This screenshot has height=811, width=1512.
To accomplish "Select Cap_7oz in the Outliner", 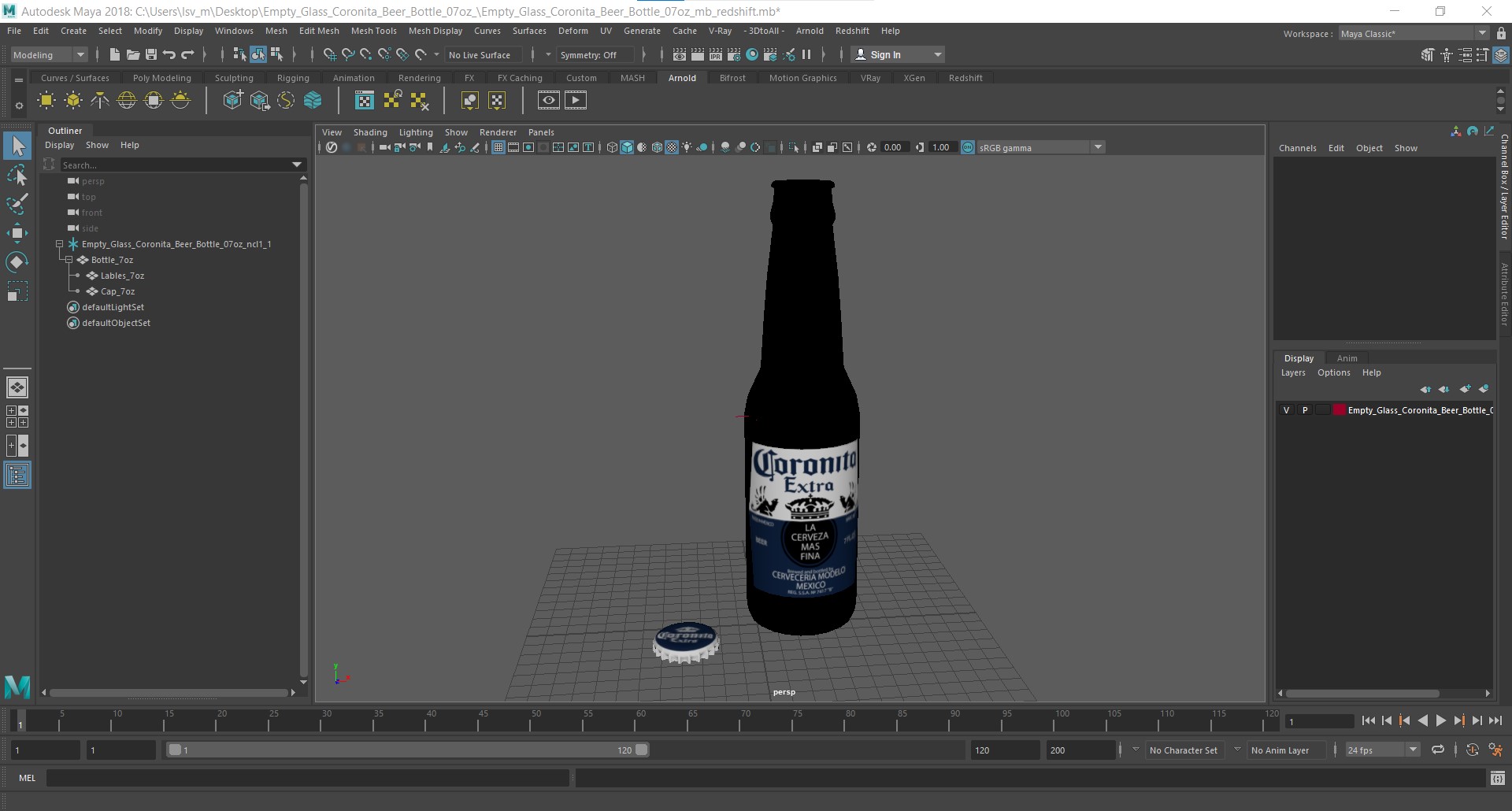I will tap(117, 291).
